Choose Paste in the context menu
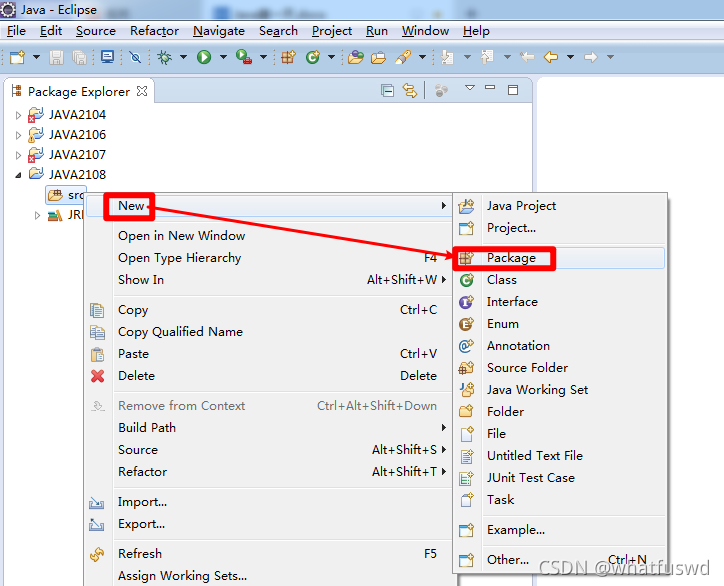The image size is (724, 586). point(268,354)
